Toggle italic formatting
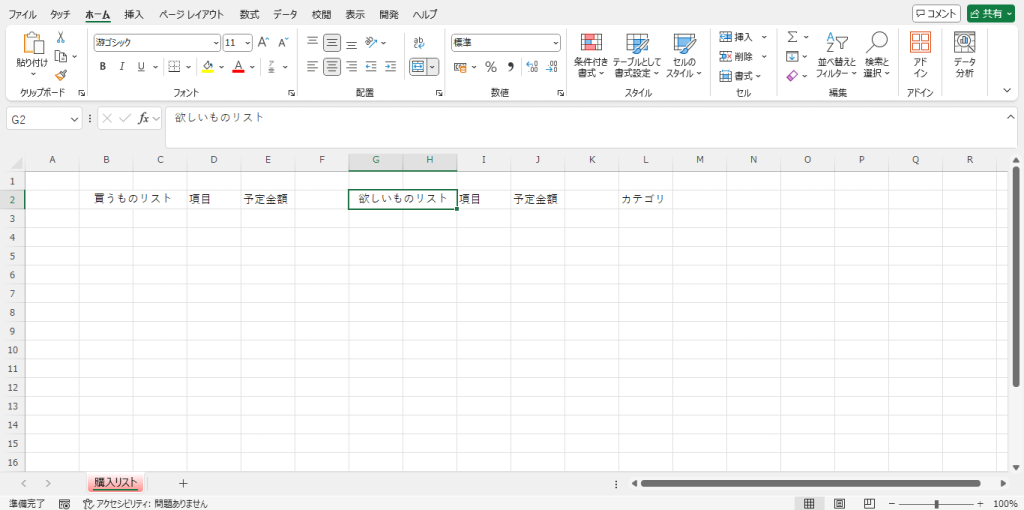Screen dimensions: 1024x510 tap(122, 67)
